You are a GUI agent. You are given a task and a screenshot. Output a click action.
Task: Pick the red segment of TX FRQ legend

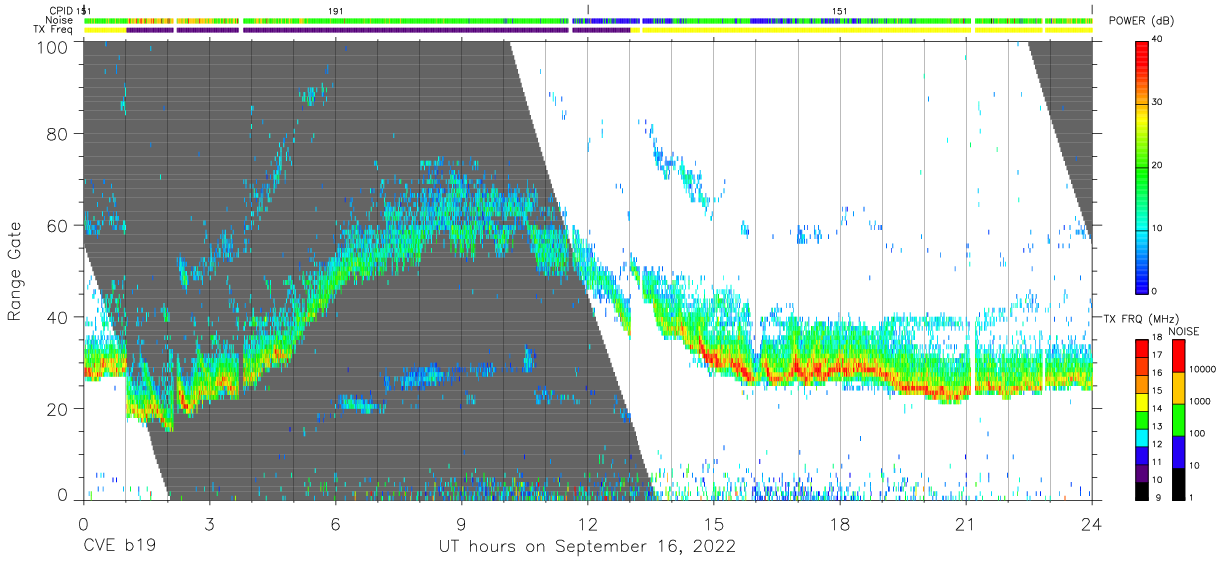[x=1142, y=349]
